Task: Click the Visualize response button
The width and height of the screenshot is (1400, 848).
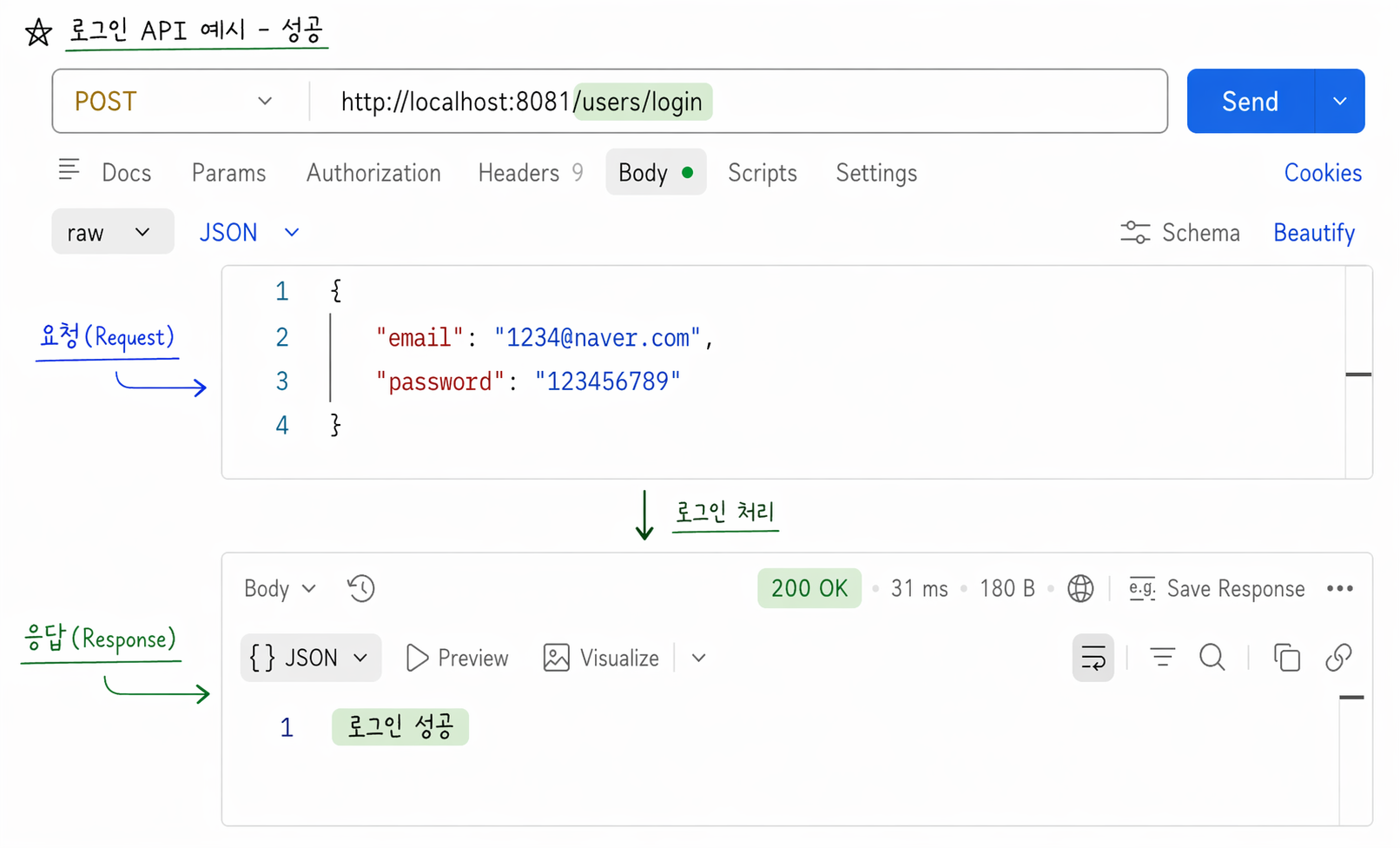Action: (601, 658)
